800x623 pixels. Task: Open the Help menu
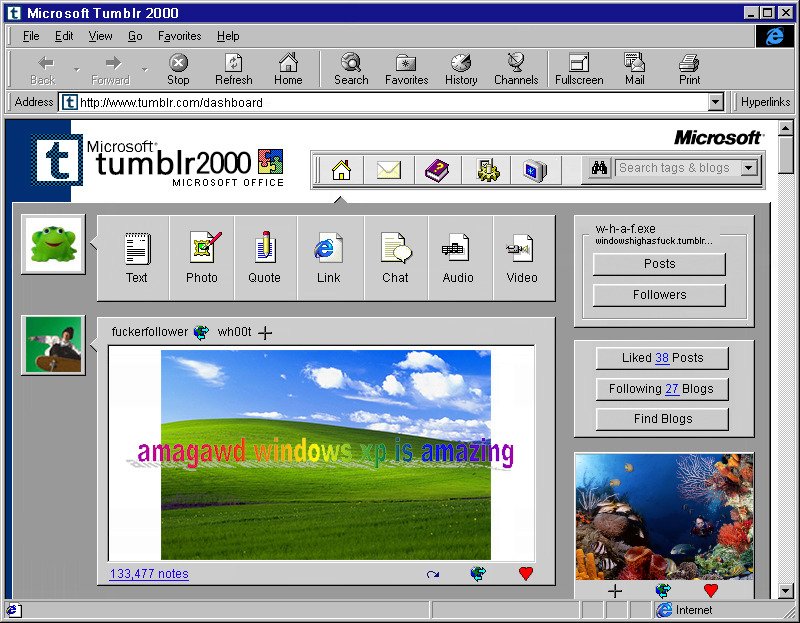tap(228, 36)
